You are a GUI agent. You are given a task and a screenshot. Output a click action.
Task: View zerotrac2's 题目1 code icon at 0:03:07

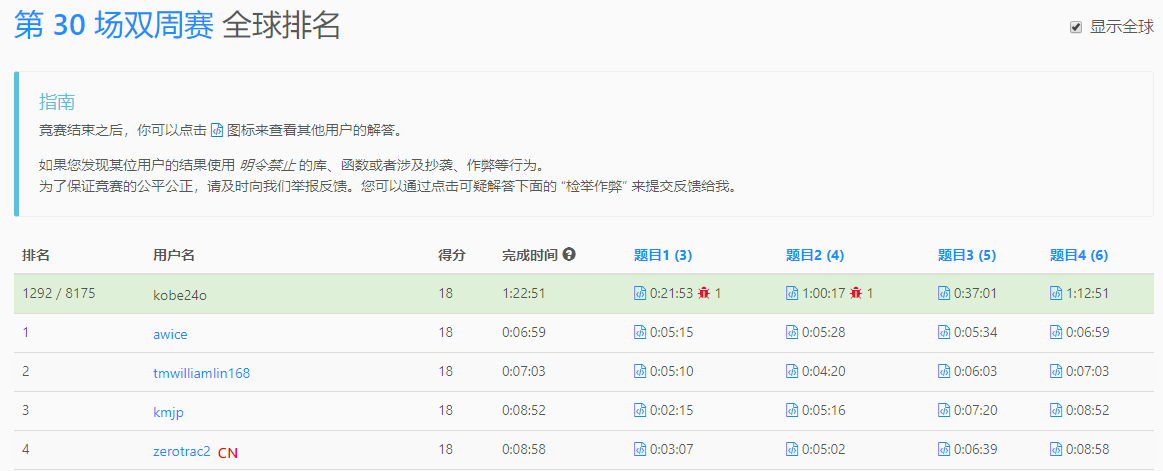pos(640,449)
